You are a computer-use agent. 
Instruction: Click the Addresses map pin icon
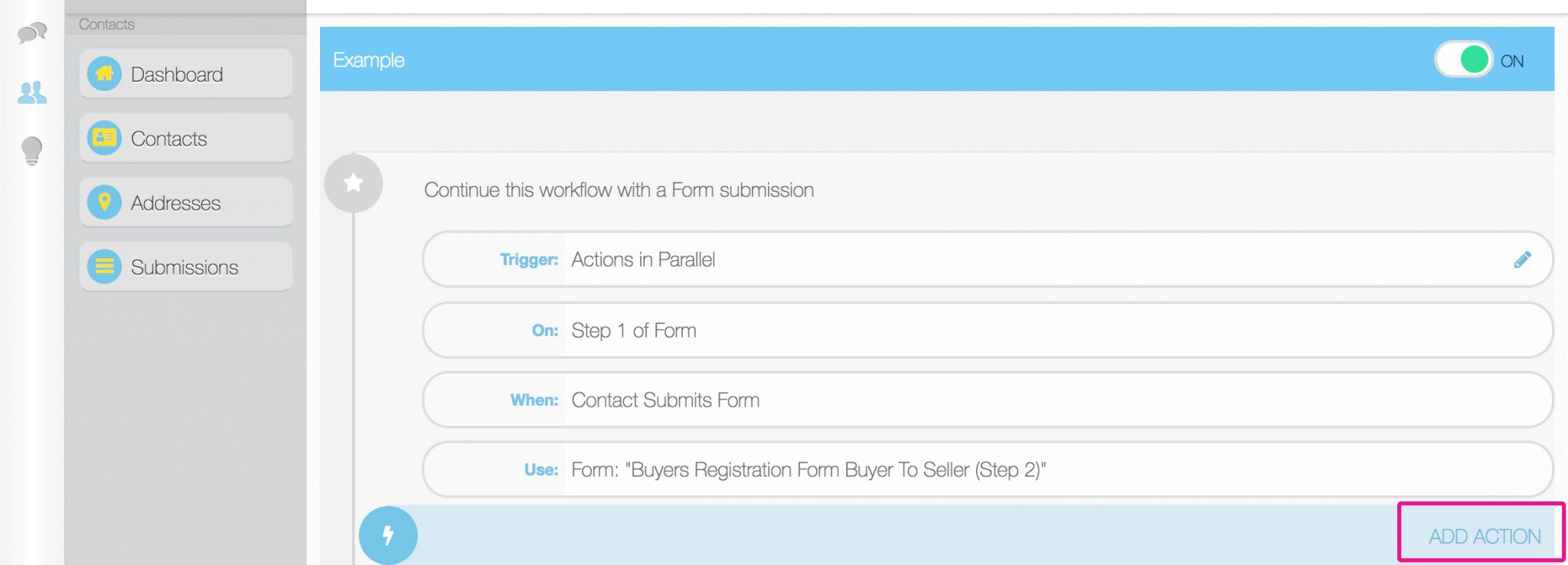[x=105, y=203]
